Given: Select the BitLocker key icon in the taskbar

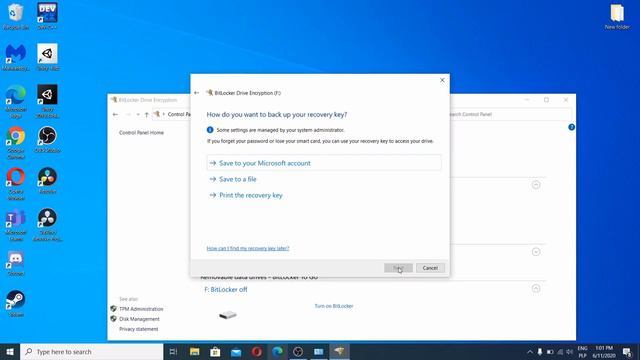Looking at the screenshot, I should (339, 351).
